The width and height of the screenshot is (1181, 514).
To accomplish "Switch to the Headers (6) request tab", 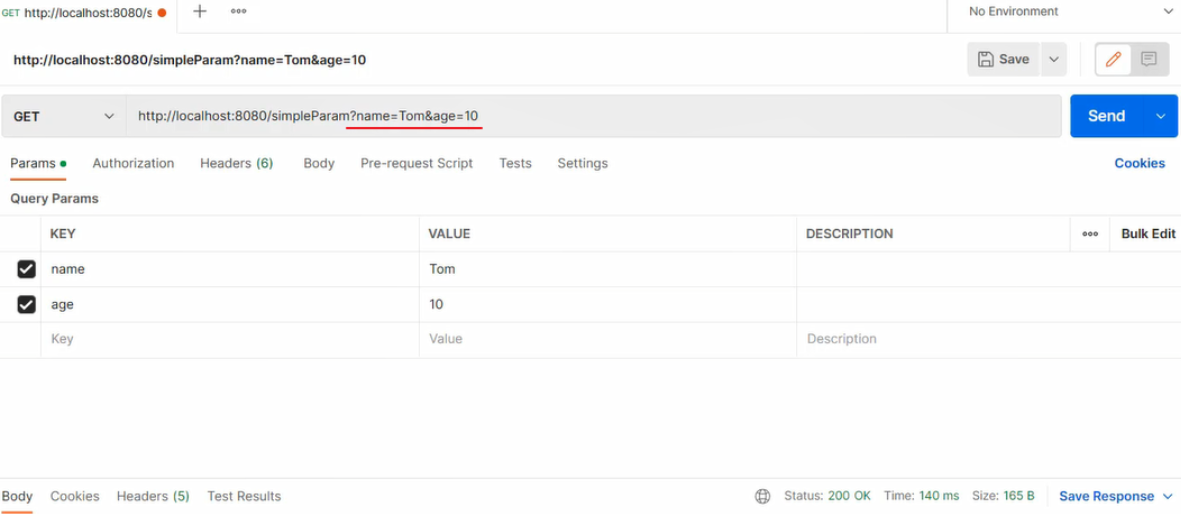I will (237, 164).
